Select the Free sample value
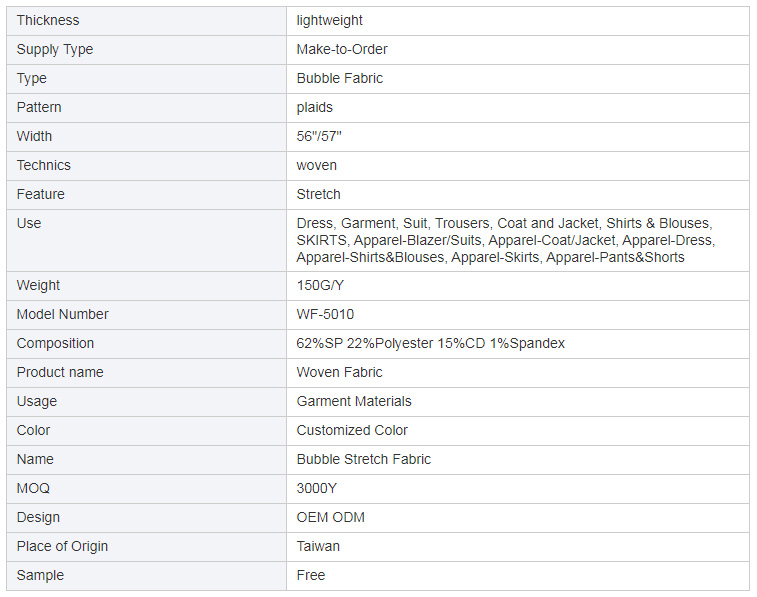Image resolution: width=757 pixels, height=597 pixels. pyautogui.click(x=311, y=575)
